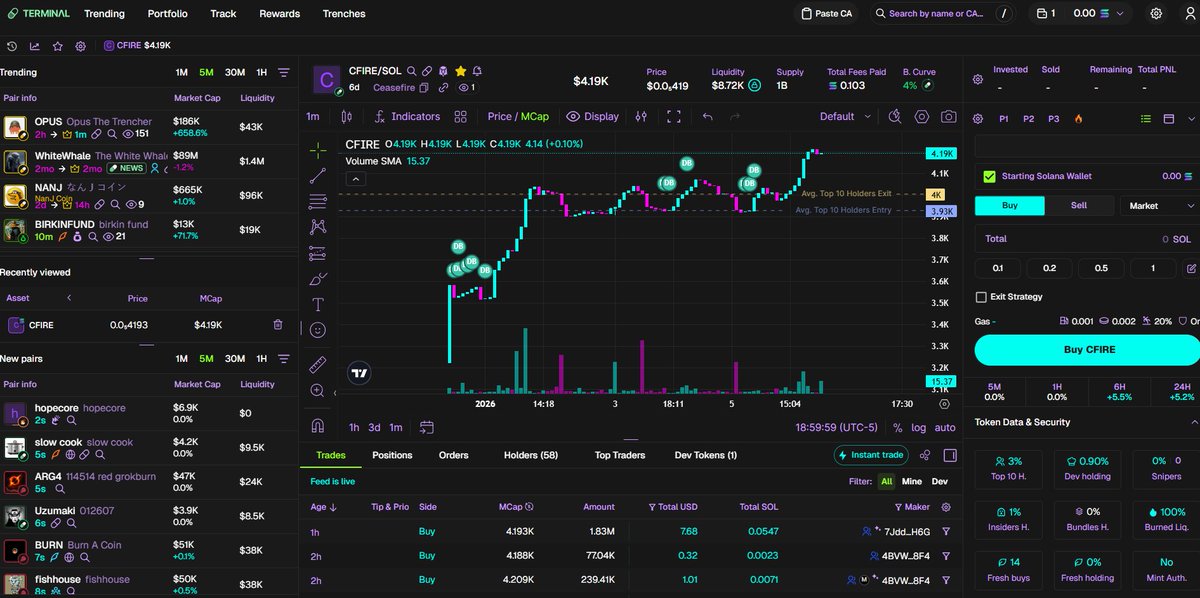This screenshot has width=1200, height=598.
Task: Open the Trenches menu item
Action: [344, 14]
